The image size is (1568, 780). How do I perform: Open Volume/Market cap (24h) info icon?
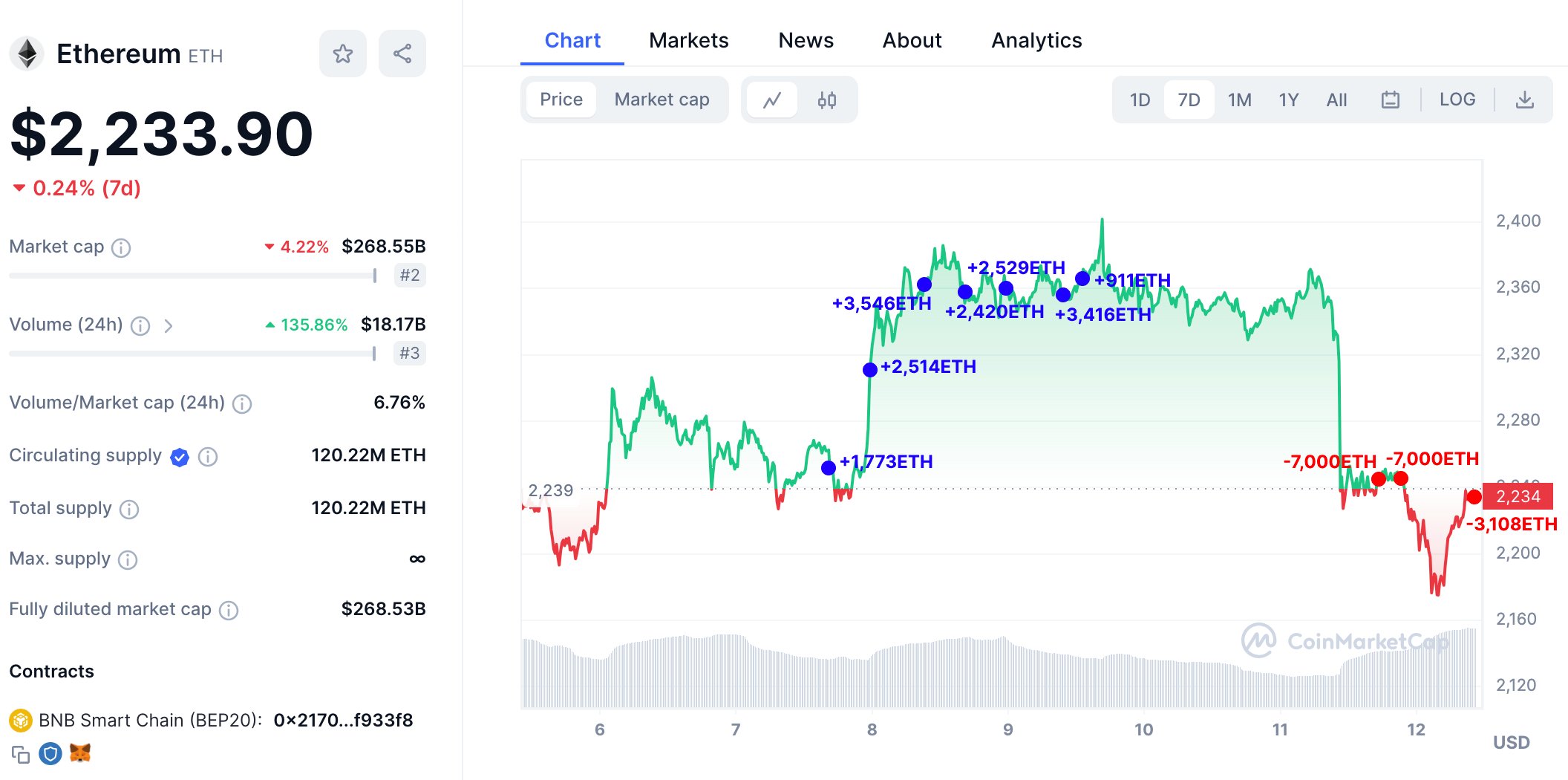242,403
